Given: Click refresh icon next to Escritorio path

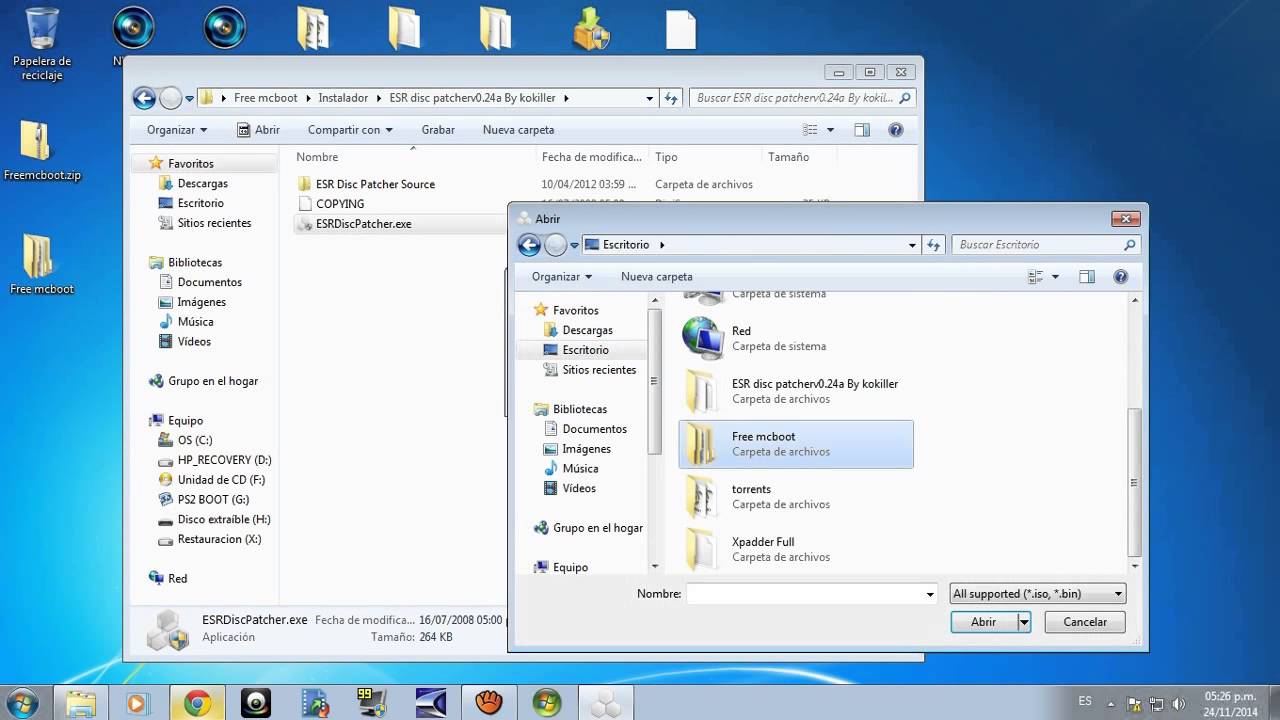Looking at the screenshot, I should point(934,245).
